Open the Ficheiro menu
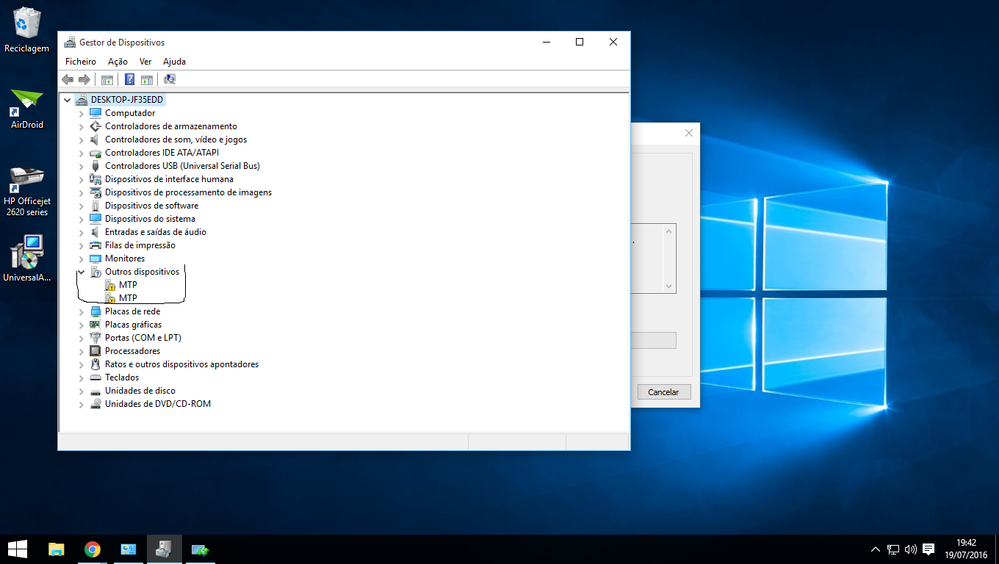The image size is (999, 564). (x=80, y=62)
